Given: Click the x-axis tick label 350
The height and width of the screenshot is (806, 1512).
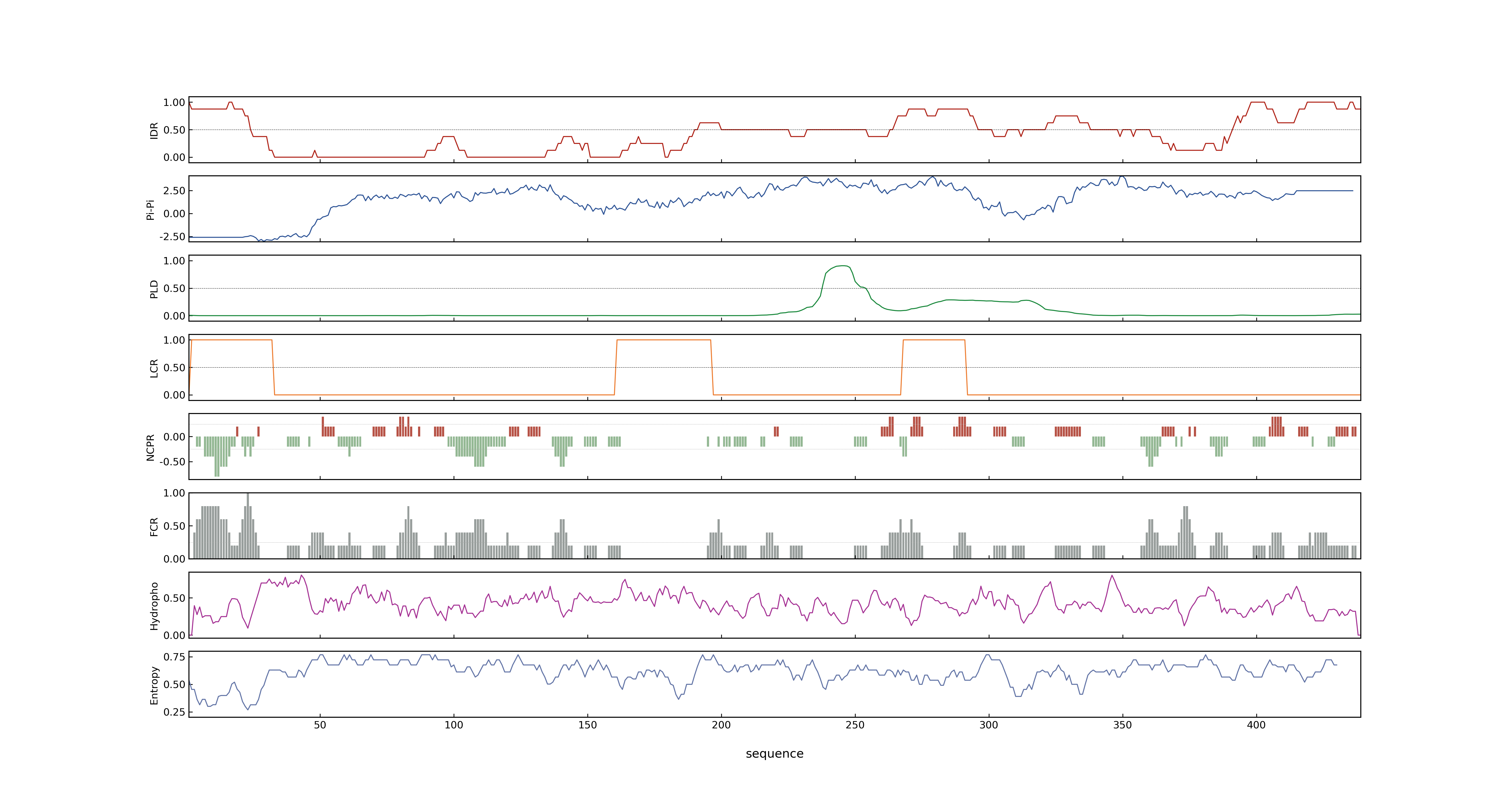Looking at the screenshot, I should tap(1123, 725).
